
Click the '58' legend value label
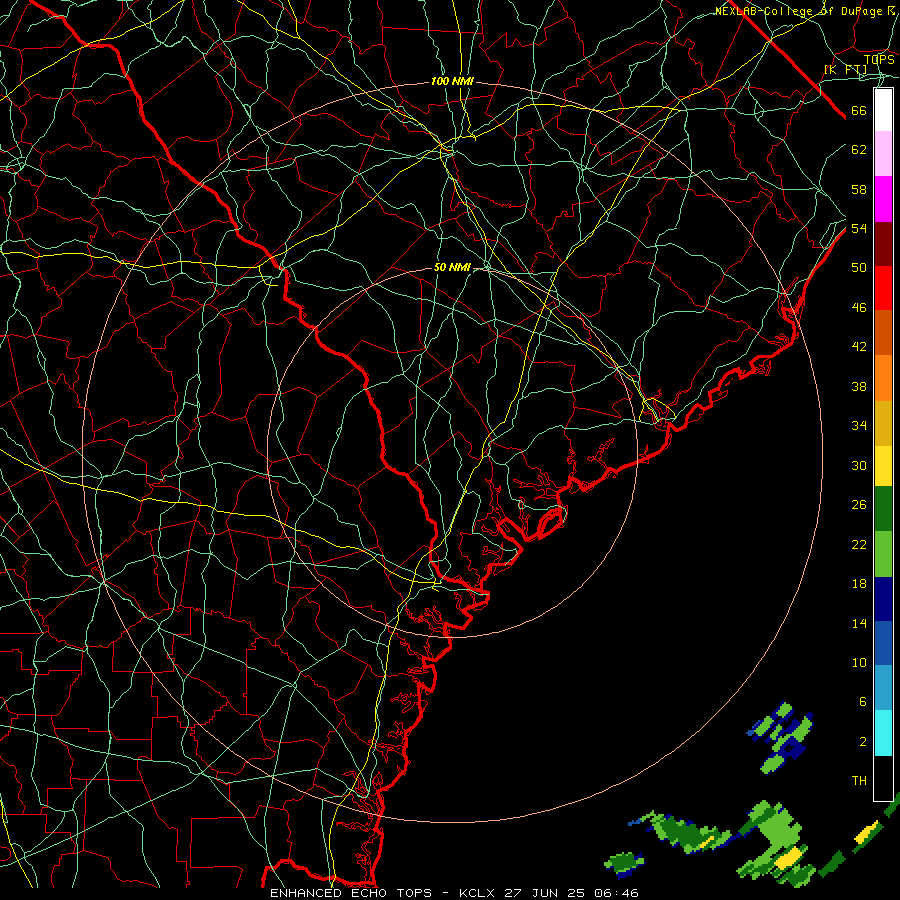pos(859,189)
